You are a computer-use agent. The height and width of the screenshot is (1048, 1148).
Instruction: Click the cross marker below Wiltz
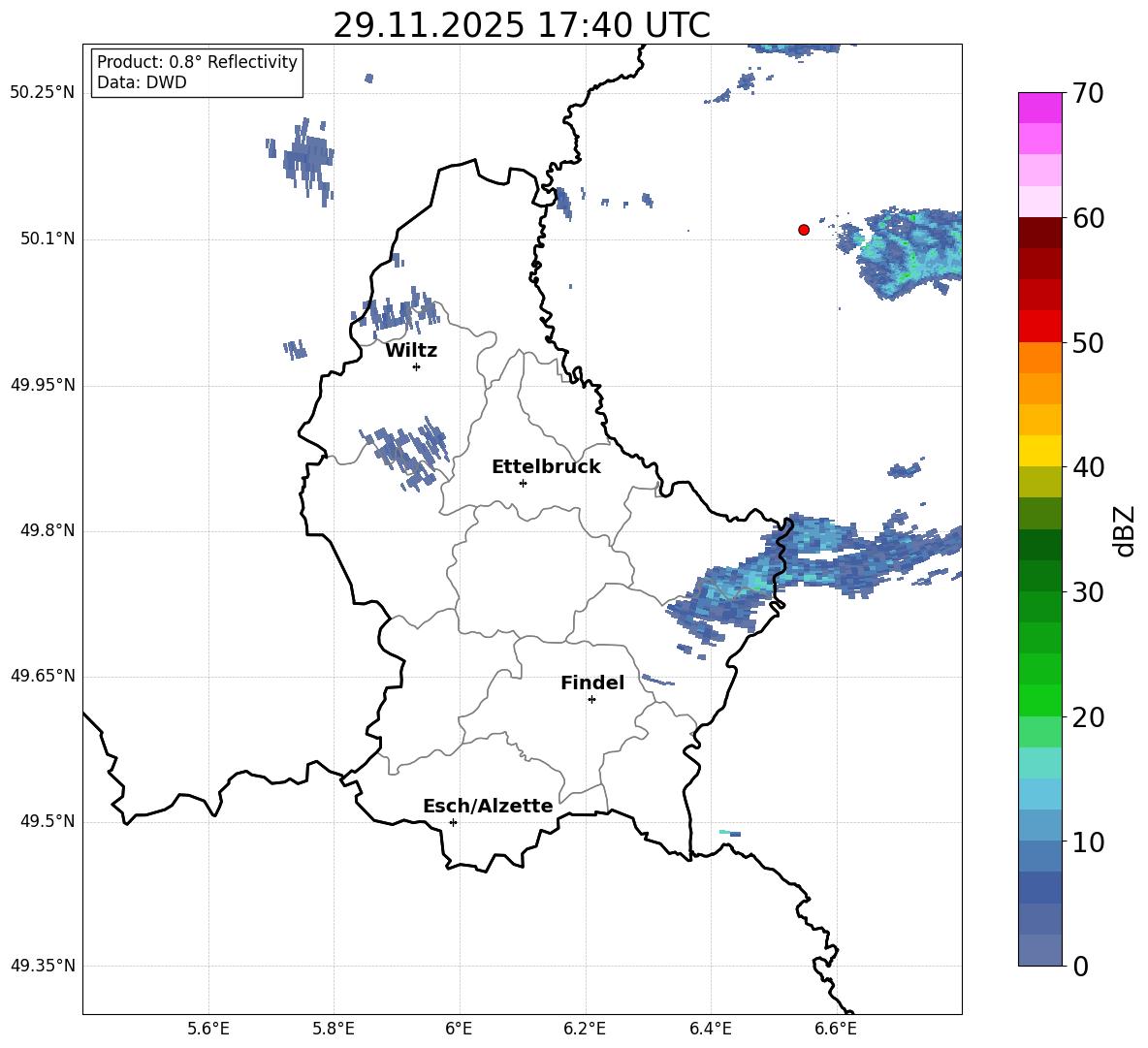[417, 366]
